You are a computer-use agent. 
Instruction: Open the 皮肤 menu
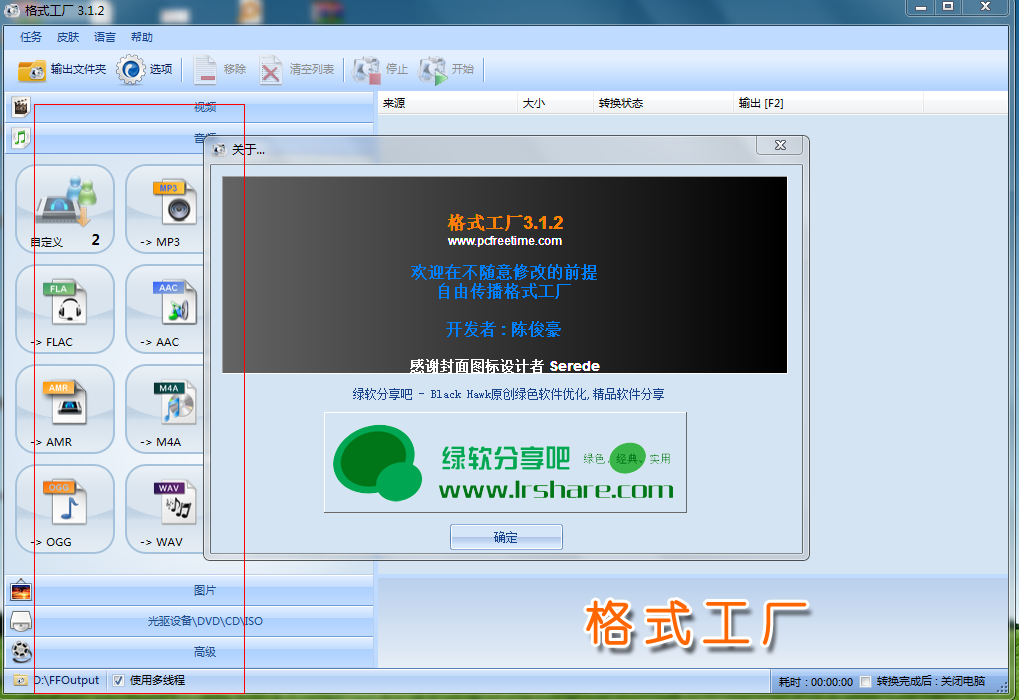tap(68, 37)
